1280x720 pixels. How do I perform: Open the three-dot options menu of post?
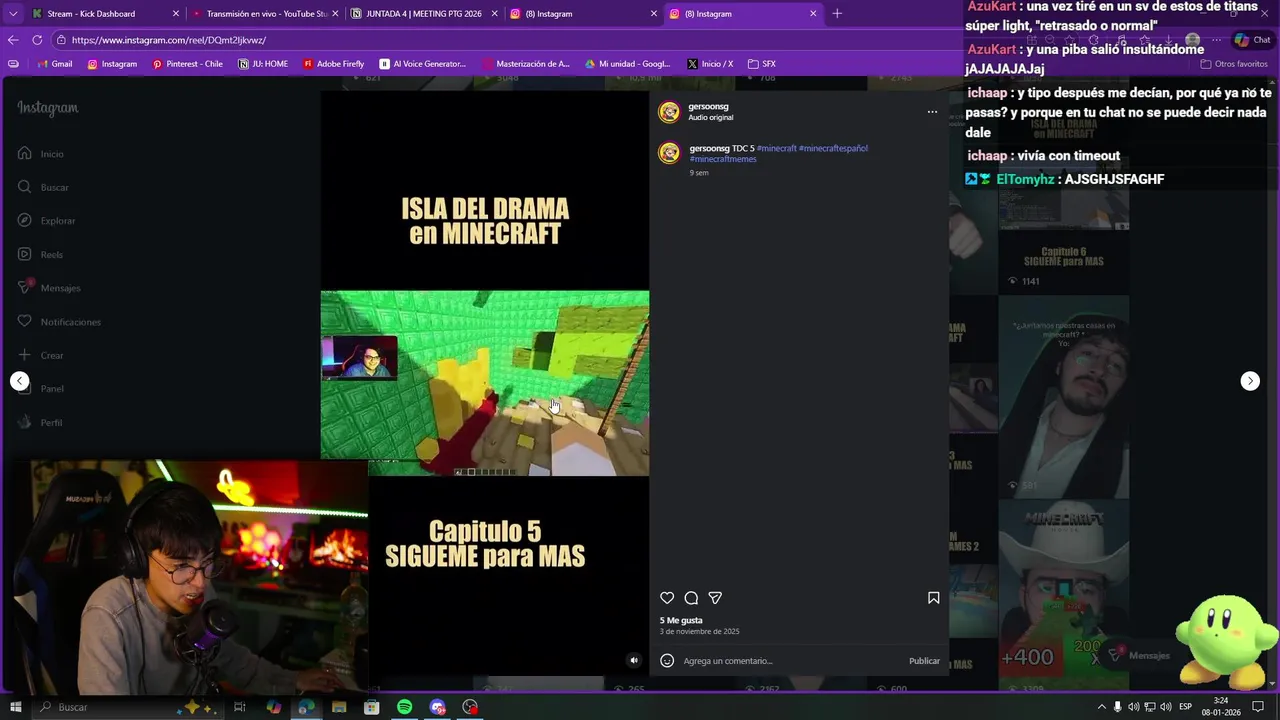tap(932, 112)
